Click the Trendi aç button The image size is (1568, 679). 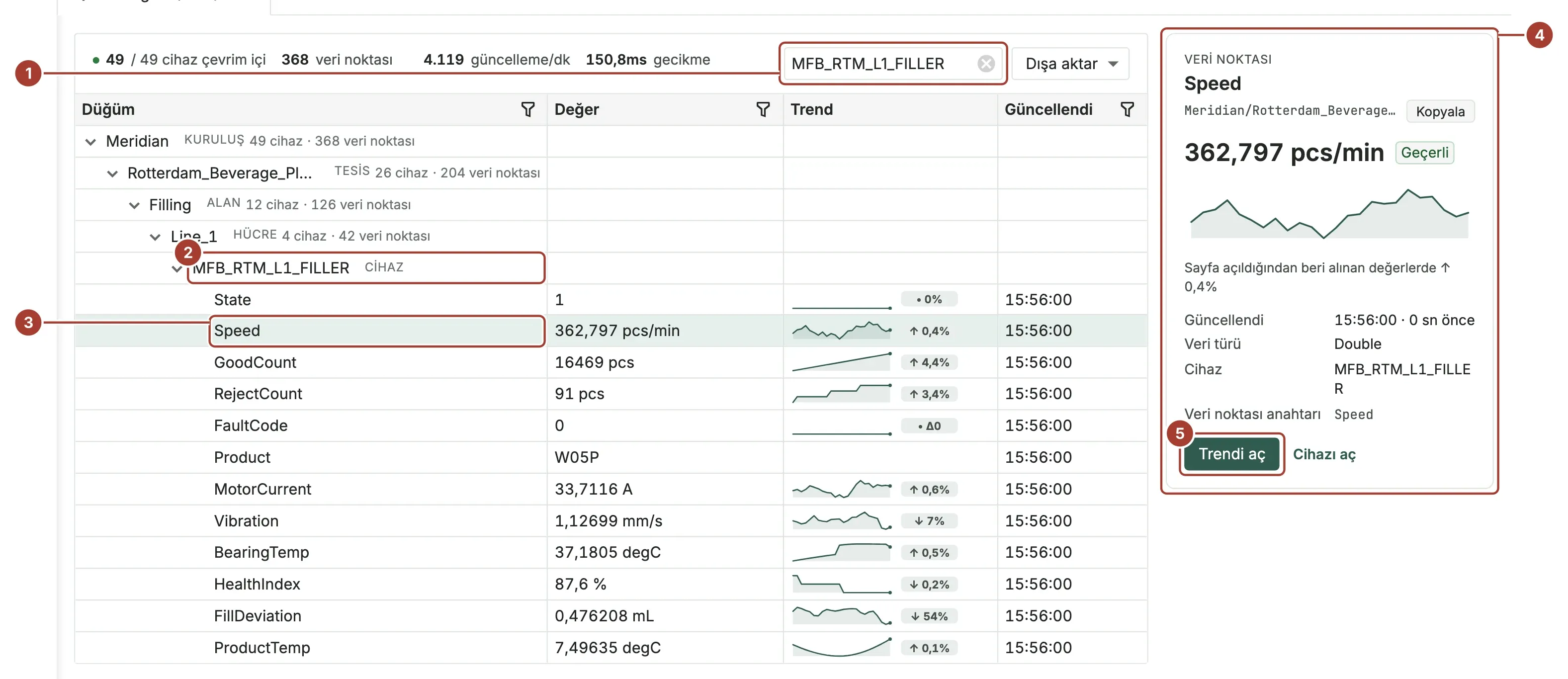click(1231, 454)
